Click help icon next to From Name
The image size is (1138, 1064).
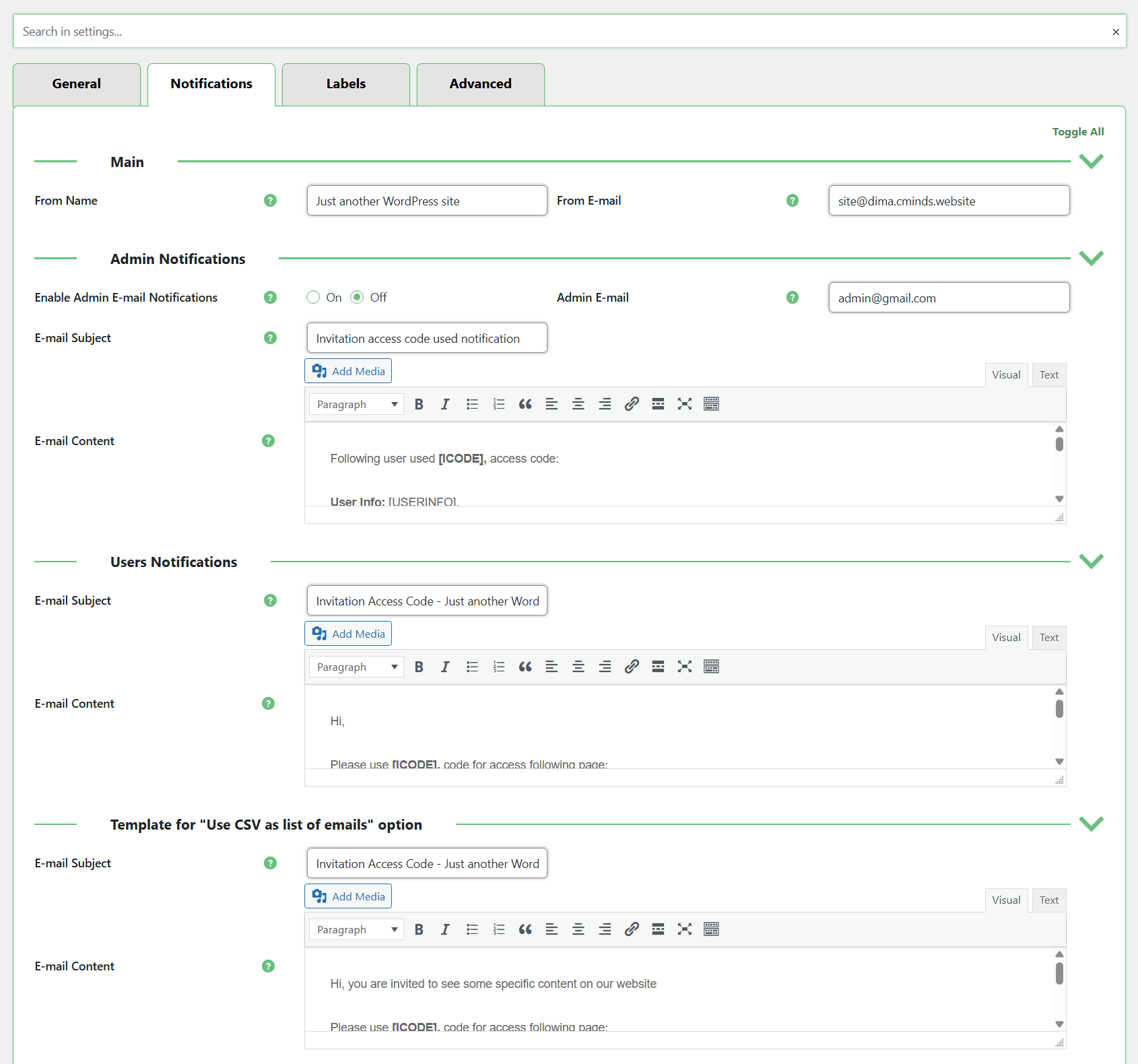coord(270,201)
